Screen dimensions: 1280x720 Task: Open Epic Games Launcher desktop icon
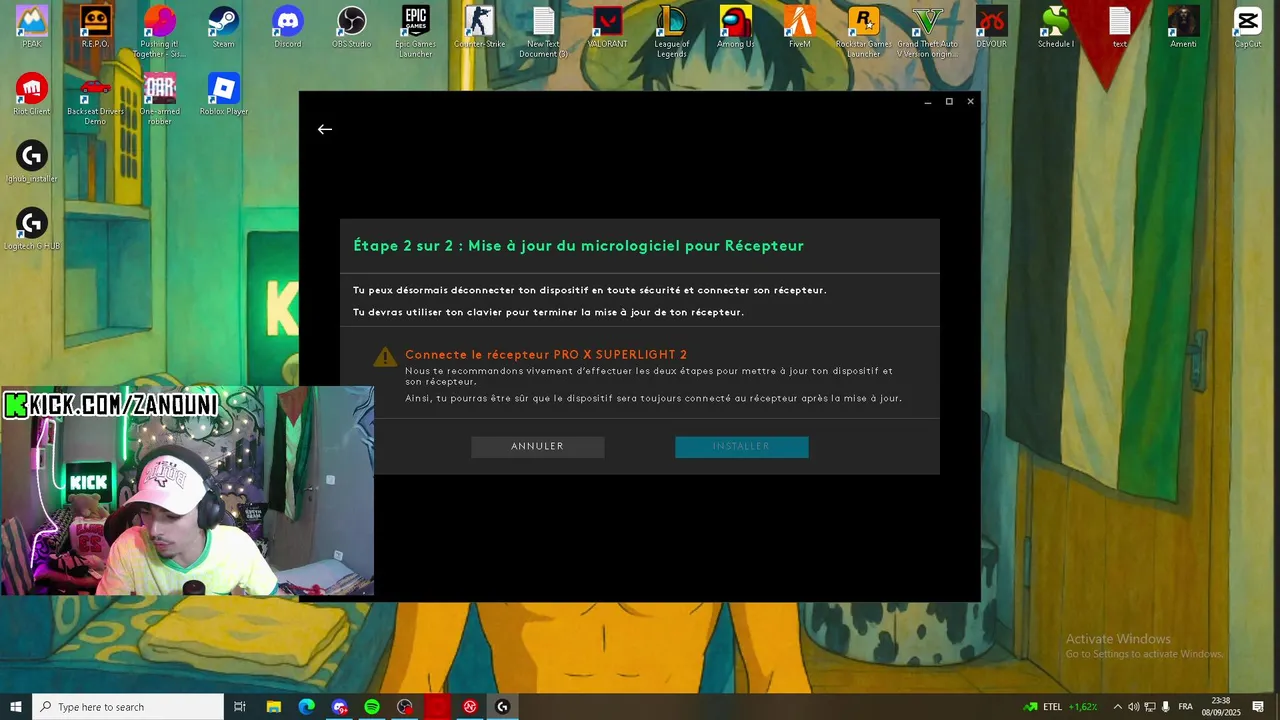(416, 32)
